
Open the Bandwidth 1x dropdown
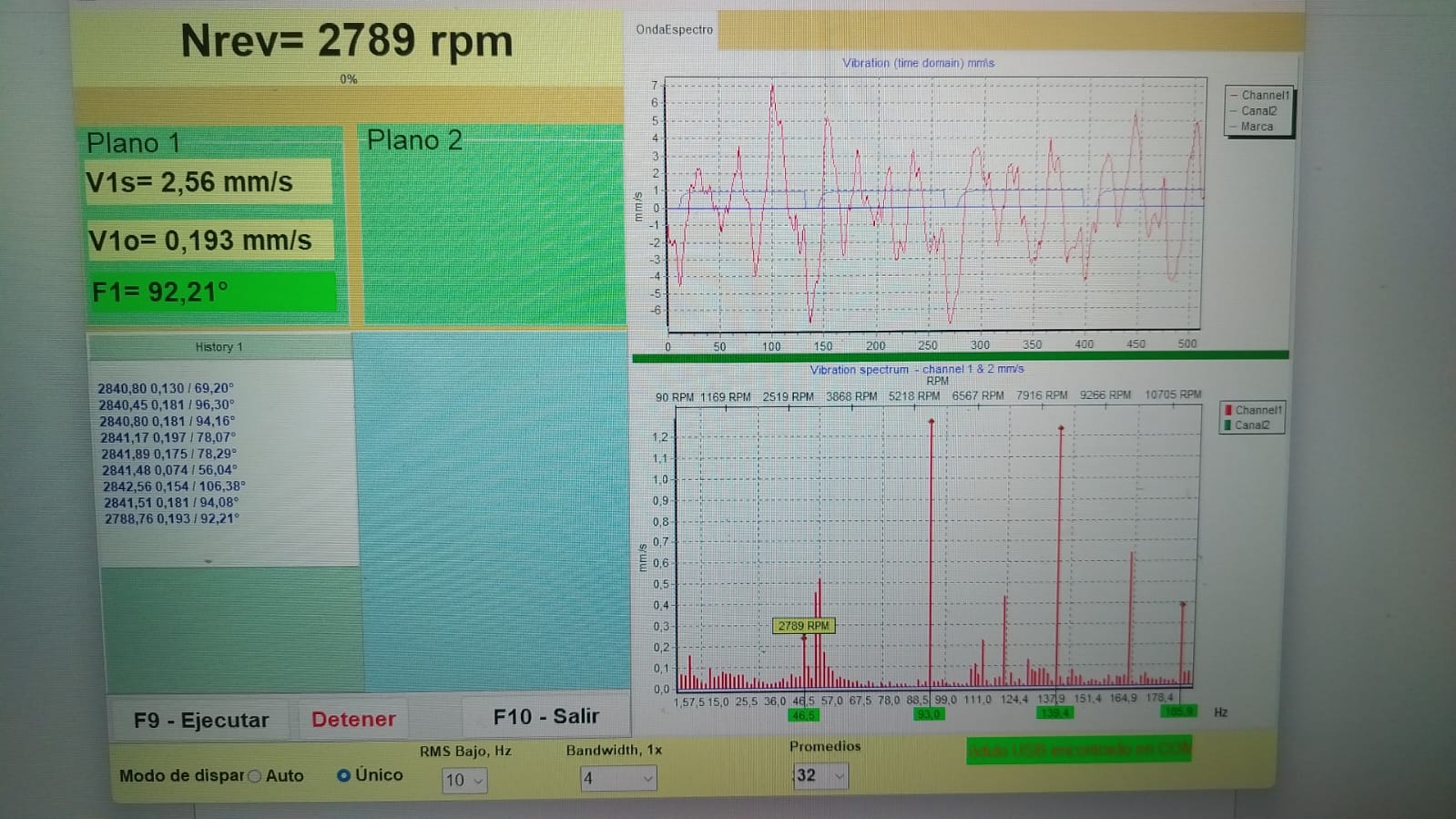pyautogui.click(x=618, y=778)
